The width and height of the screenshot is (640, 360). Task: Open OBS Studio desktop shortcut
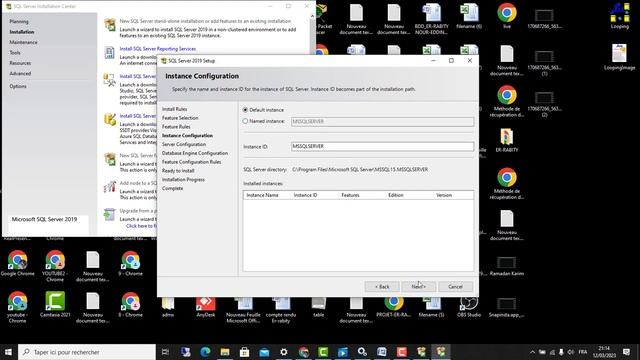point(469,306)
